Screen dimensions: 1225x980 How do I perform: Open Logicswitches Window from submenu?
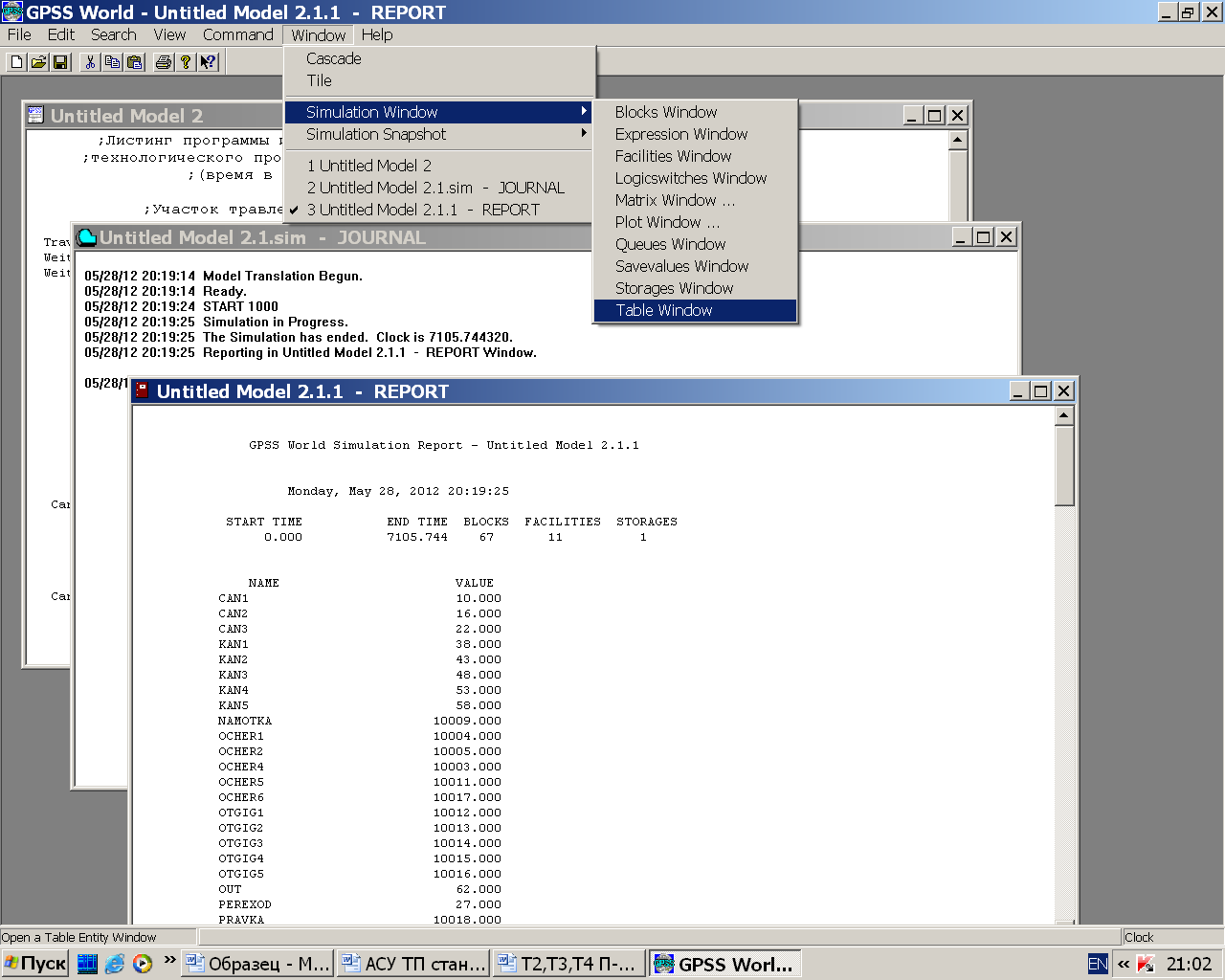695,178
